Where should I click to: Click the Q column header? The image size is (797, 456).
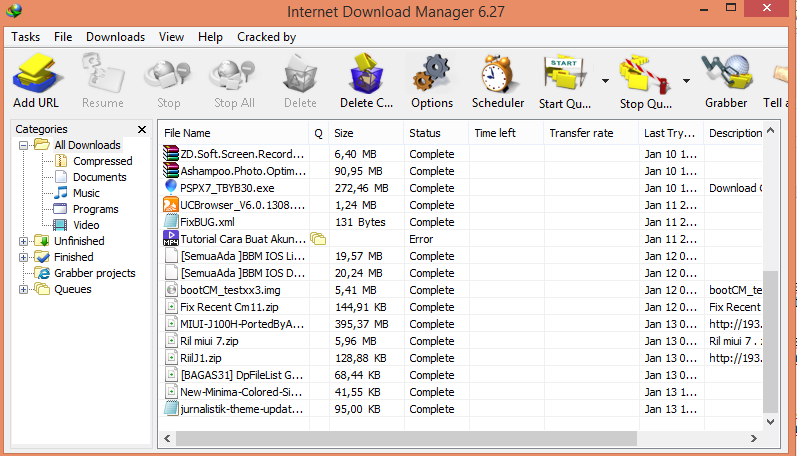(x=319, y=133)
